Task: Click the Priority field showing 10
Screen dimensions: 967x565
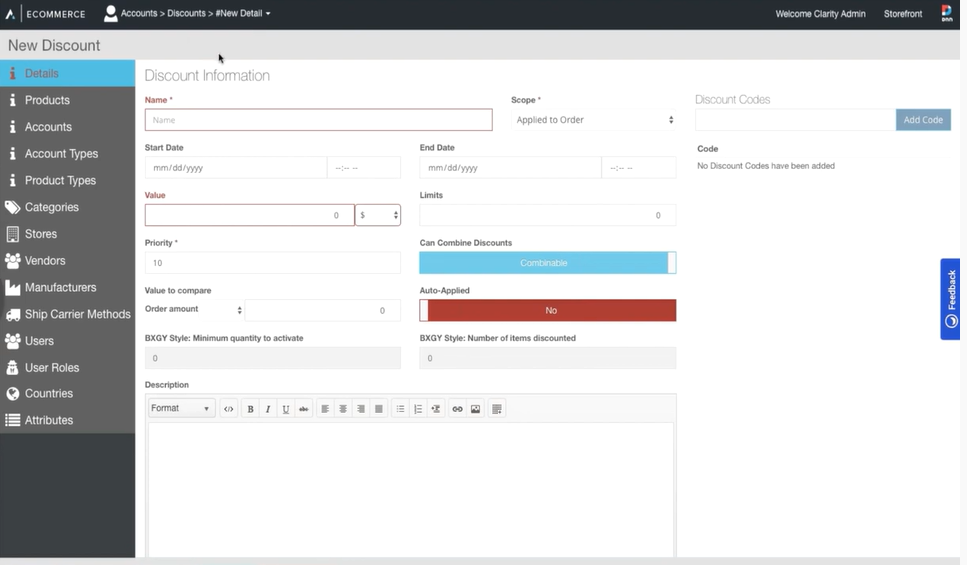Action: [x=273, y=263]
